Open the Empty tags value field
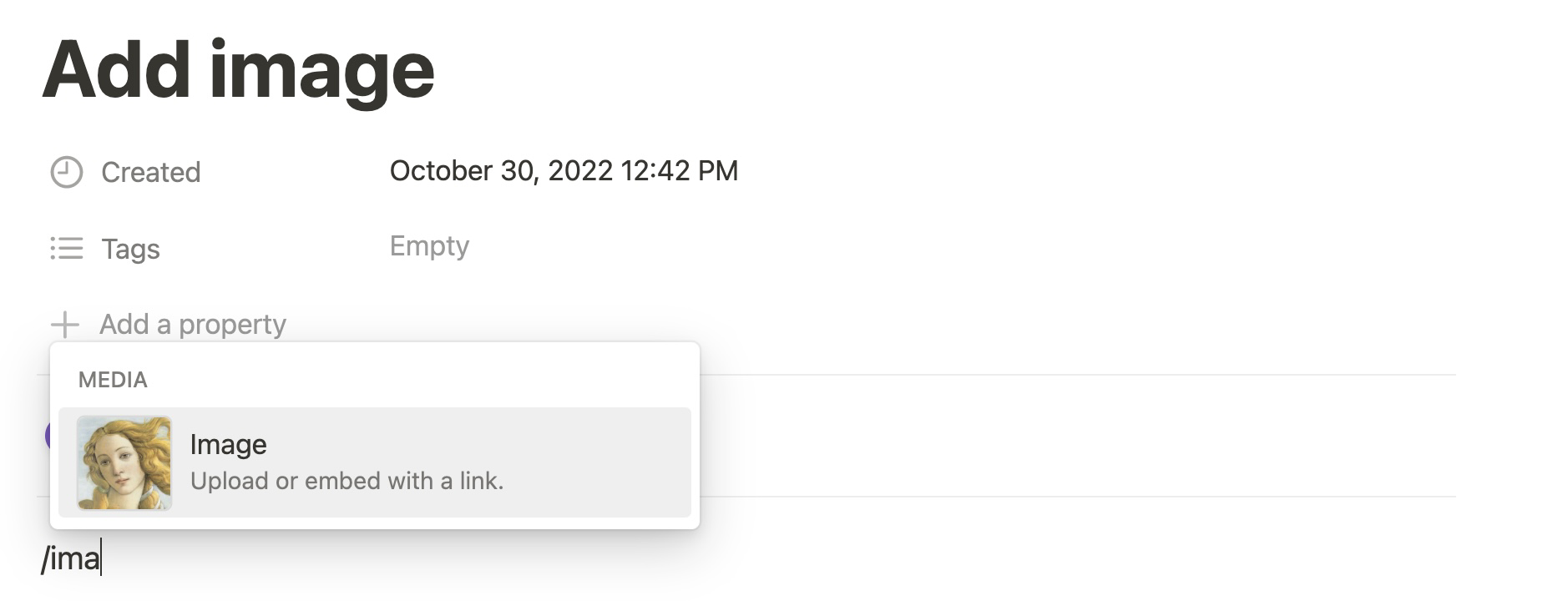Viewport: 1568px width, 601px height. 429,246
